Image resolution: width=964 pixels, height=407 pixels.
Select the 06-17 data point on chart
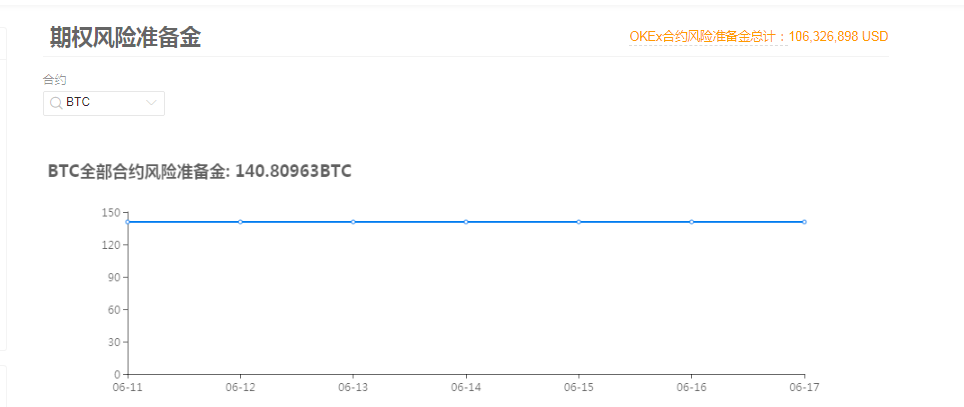pyautogui.click(x=804, y=222)
